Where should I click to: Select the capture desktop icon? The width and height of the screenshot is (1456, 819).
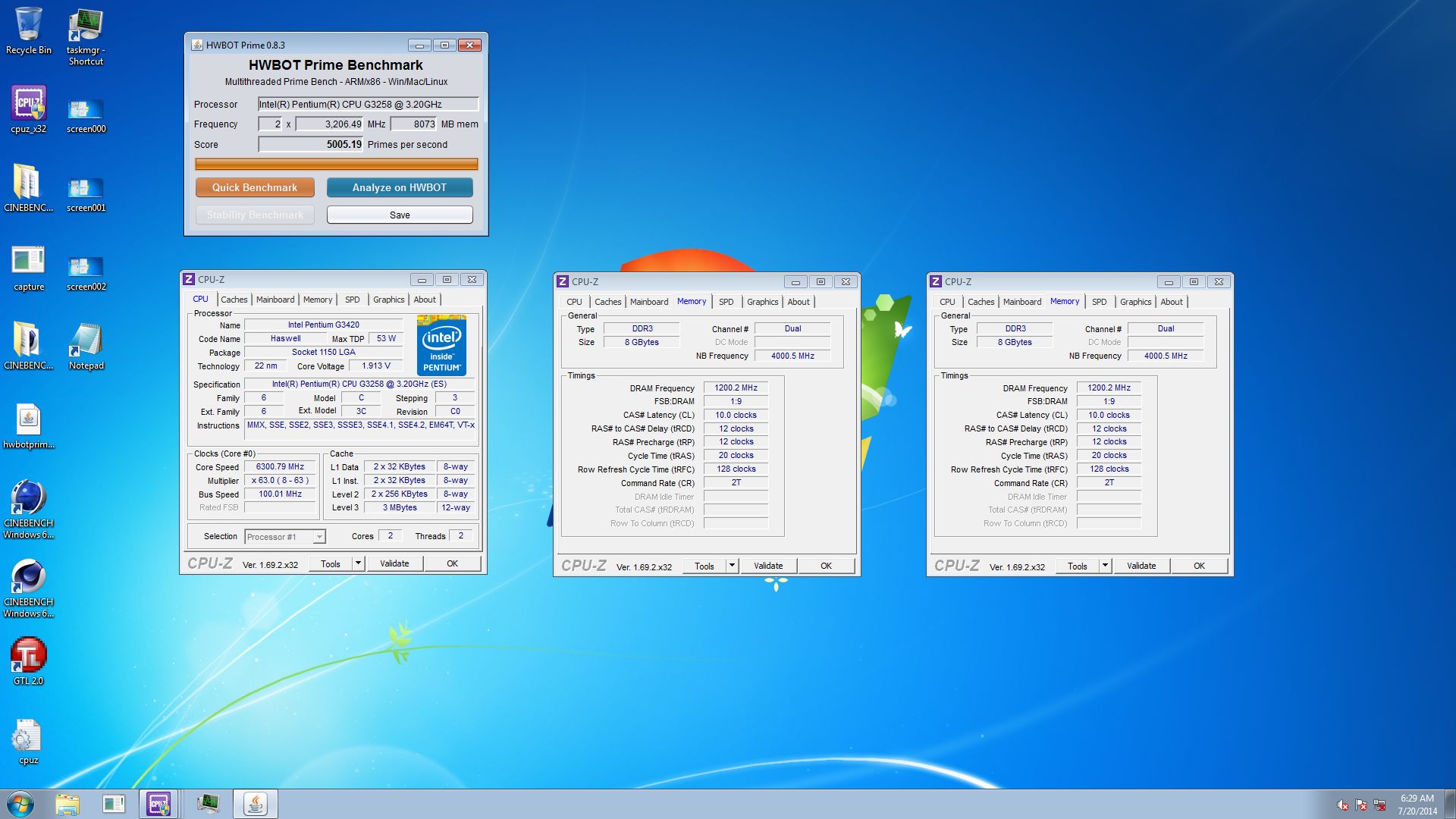point(29,268)
